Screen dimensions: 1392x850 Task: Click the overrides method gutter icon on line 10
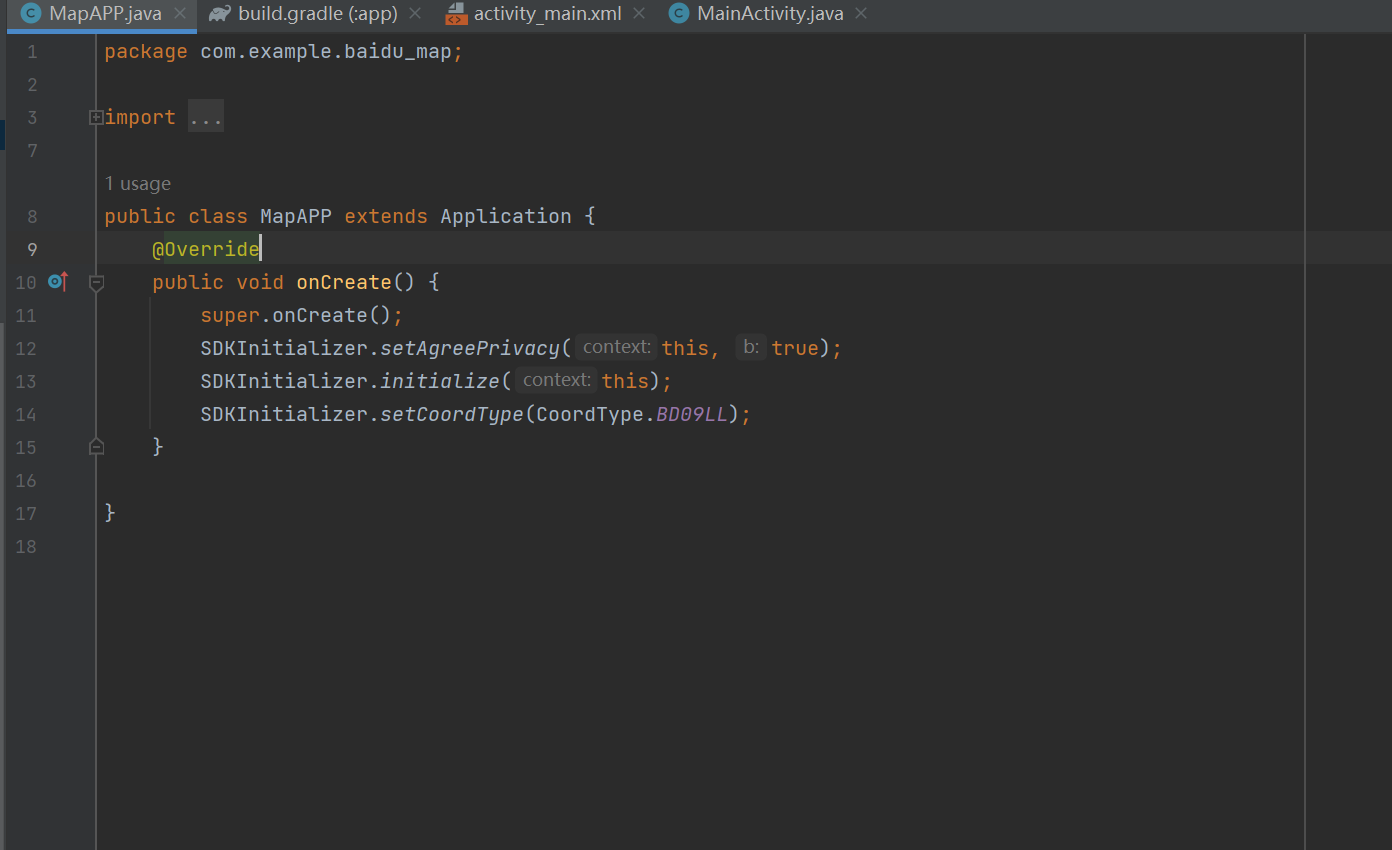[58, 282]
